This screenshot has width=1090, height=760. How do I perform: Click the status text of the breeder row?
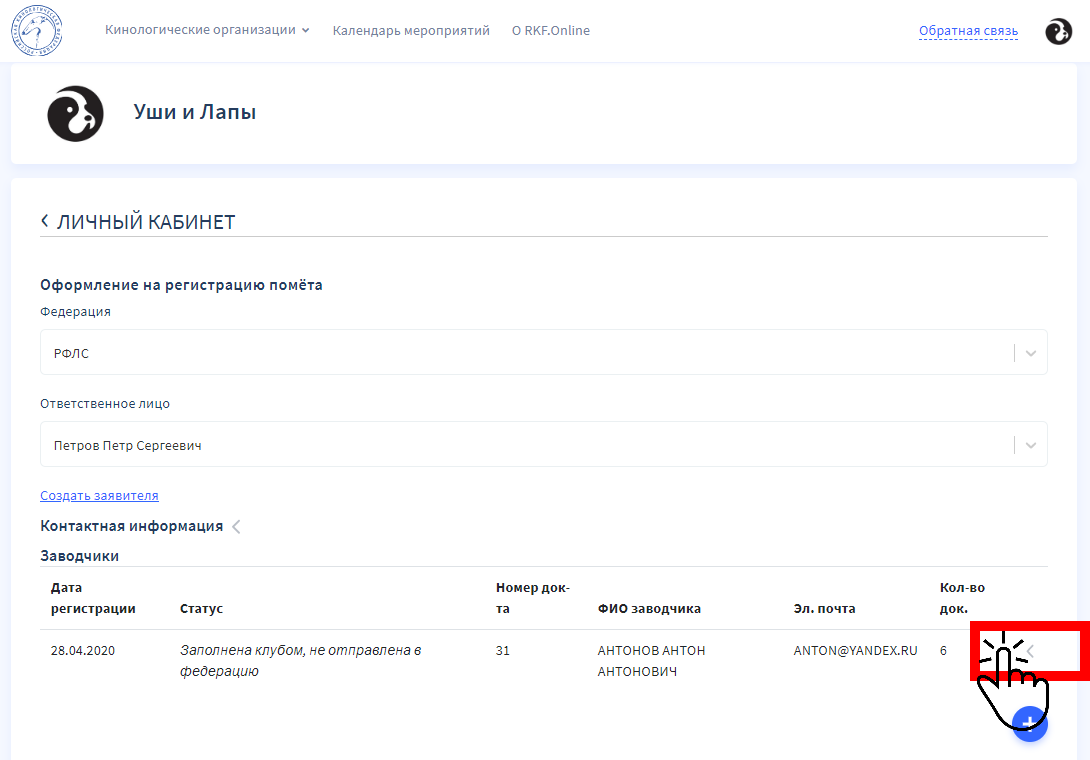300,661
